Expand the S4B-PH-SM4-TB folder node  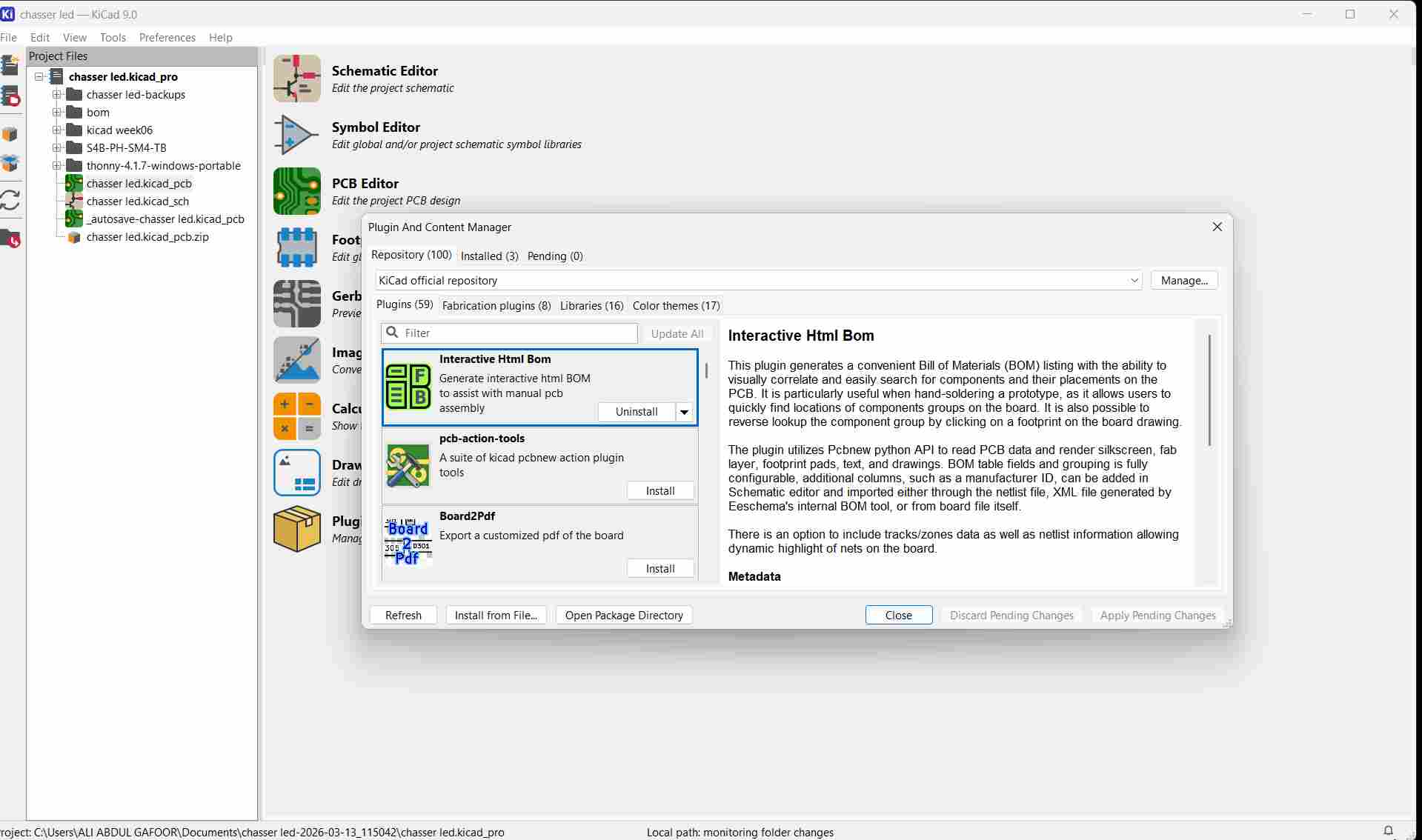[x=57, y=147]
